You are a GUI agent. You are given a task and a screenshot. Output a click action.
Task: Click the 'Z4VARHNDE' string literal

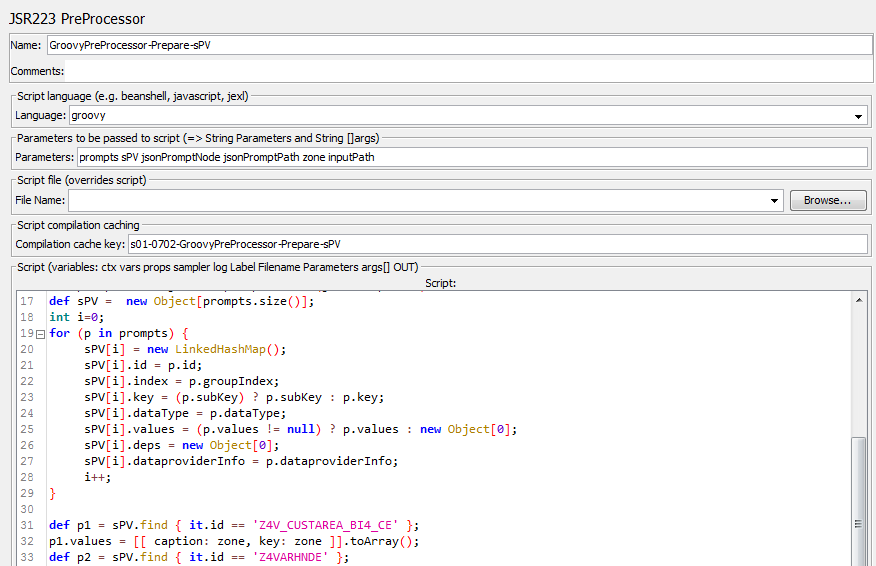tap(291, 557)
